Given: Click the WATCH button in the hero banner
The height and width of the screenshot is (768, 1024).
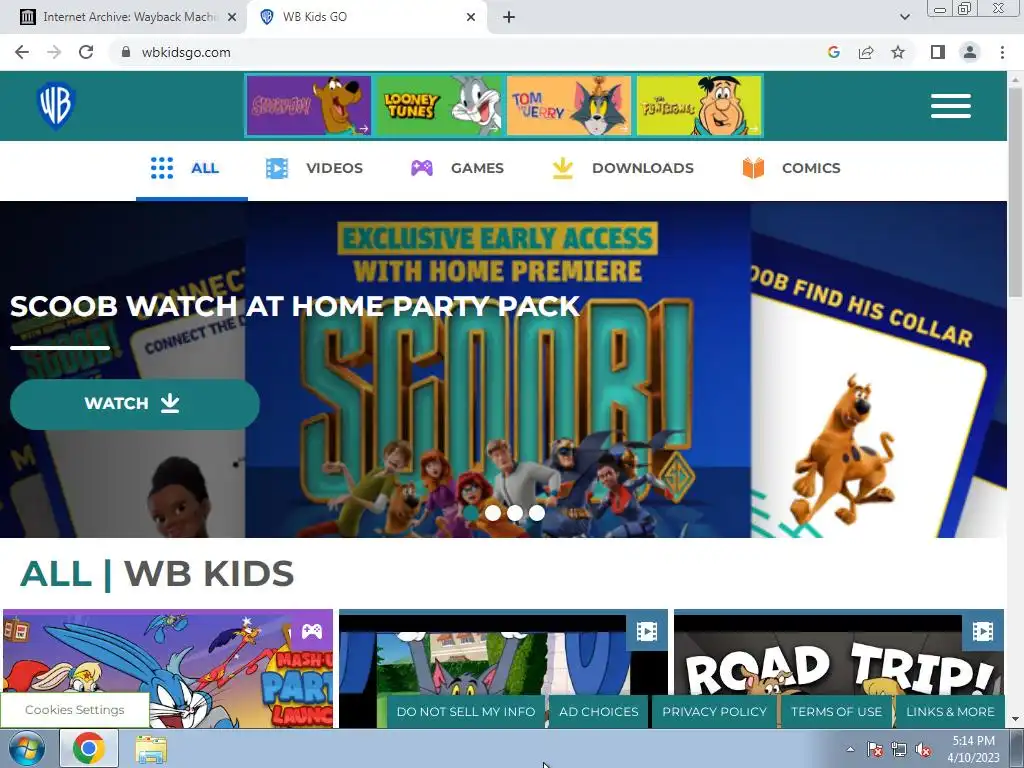Looking at the screenshot, I should pos(135,404).
